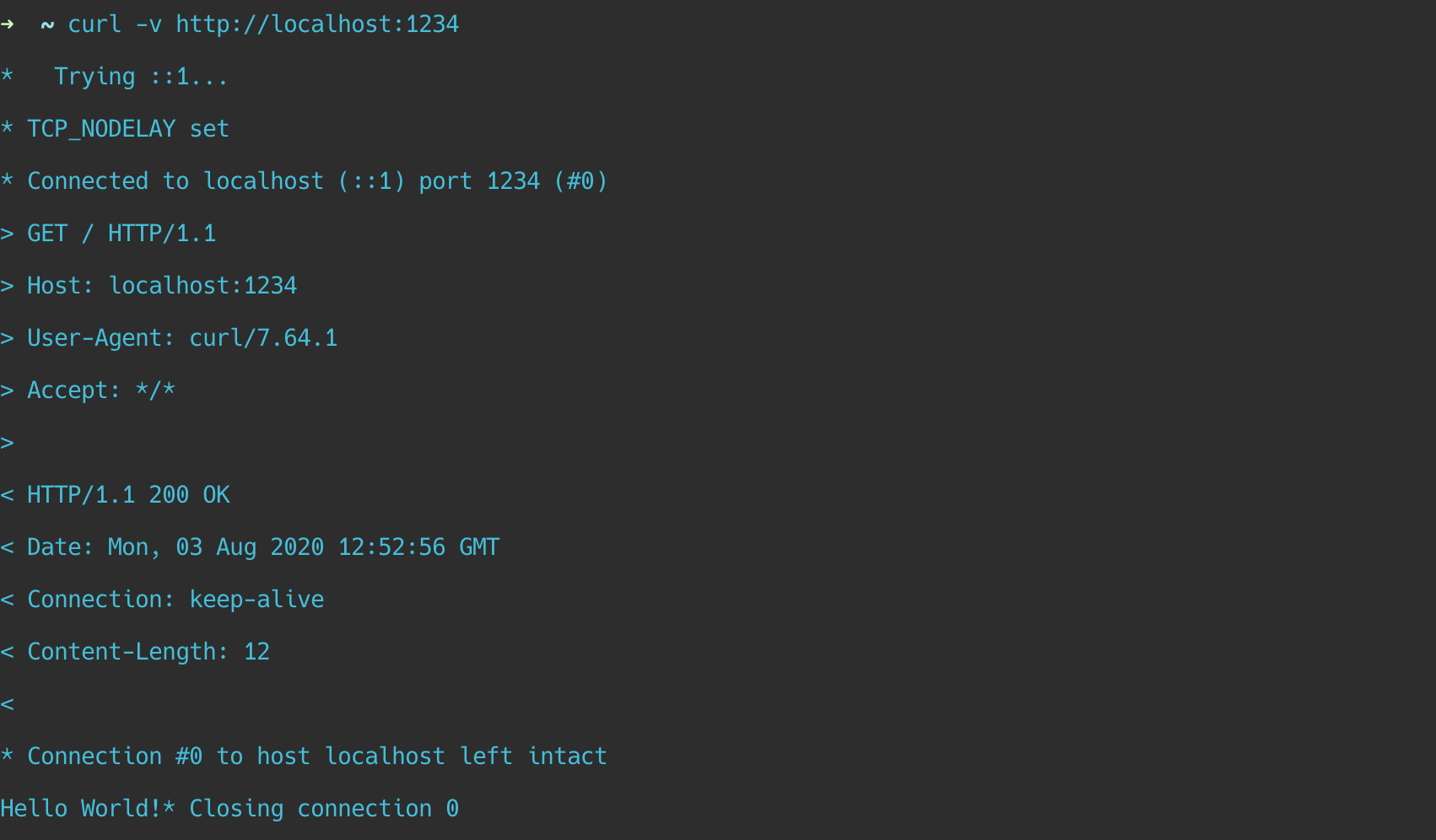Viewport: 1436px width, 840px height.
Task: Click the word curl in the command
Action: point(94,24)
